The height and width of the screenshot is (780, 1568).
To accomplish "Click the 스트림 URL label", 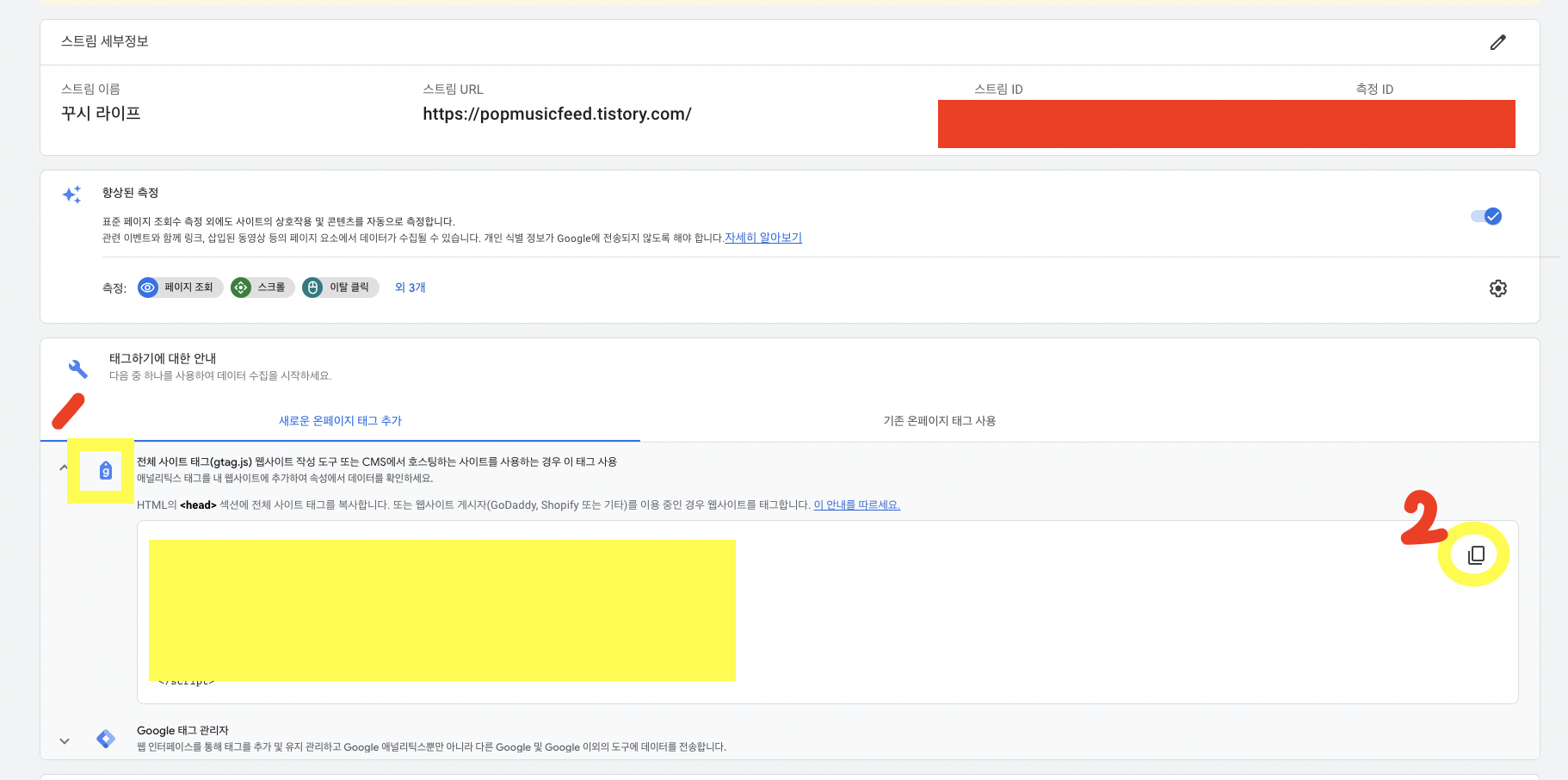I will point(453,89).
